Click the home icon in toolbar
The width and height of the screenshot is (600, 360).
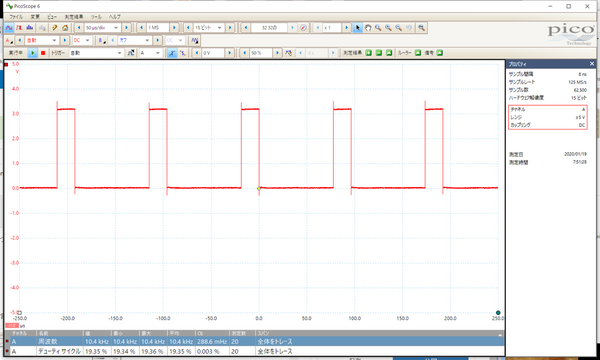pos(65,28)
